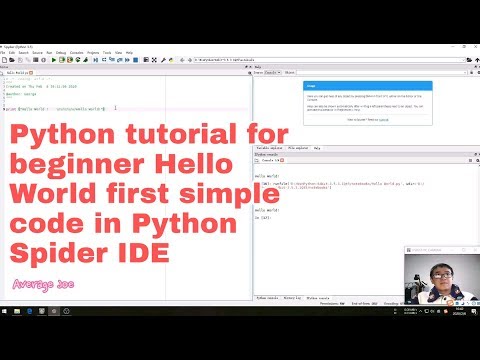
Task: Find symbols in file (@ icon)
Action: click(x=43, y=60)
